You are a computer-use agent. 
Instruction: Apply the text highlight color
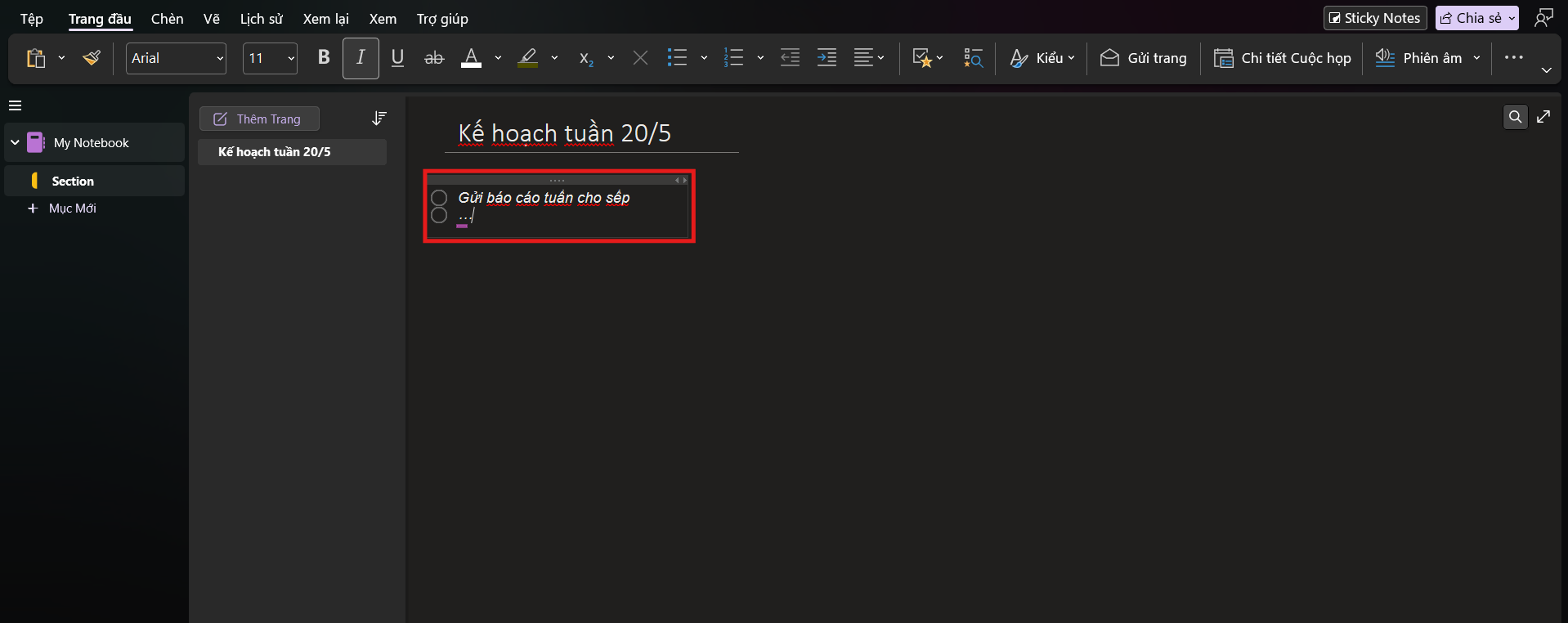(528, 58)
